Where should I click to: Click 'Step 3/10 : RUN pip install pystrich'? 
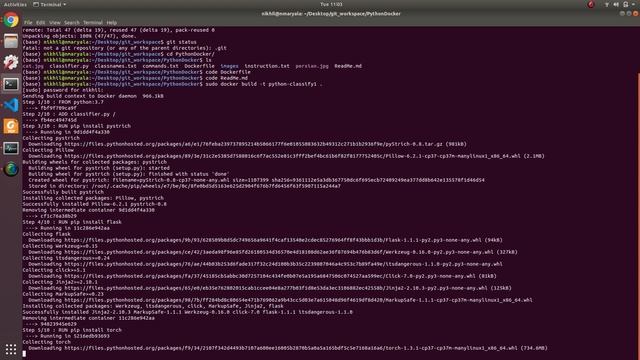[77, 126]
